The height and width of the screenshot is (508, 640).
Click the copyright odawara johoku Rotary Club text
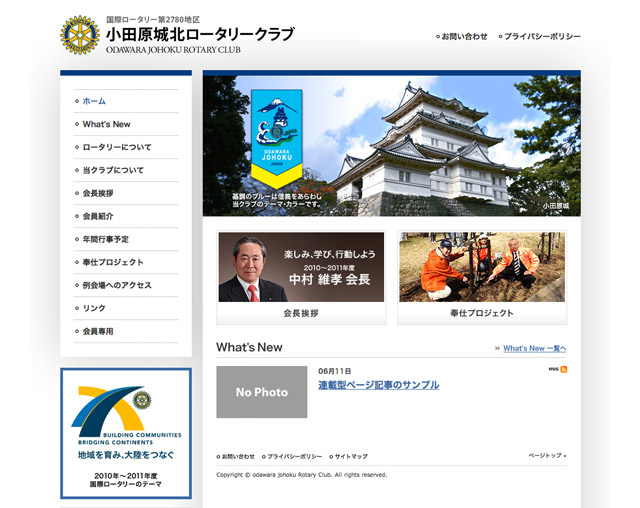pos(302,475)
